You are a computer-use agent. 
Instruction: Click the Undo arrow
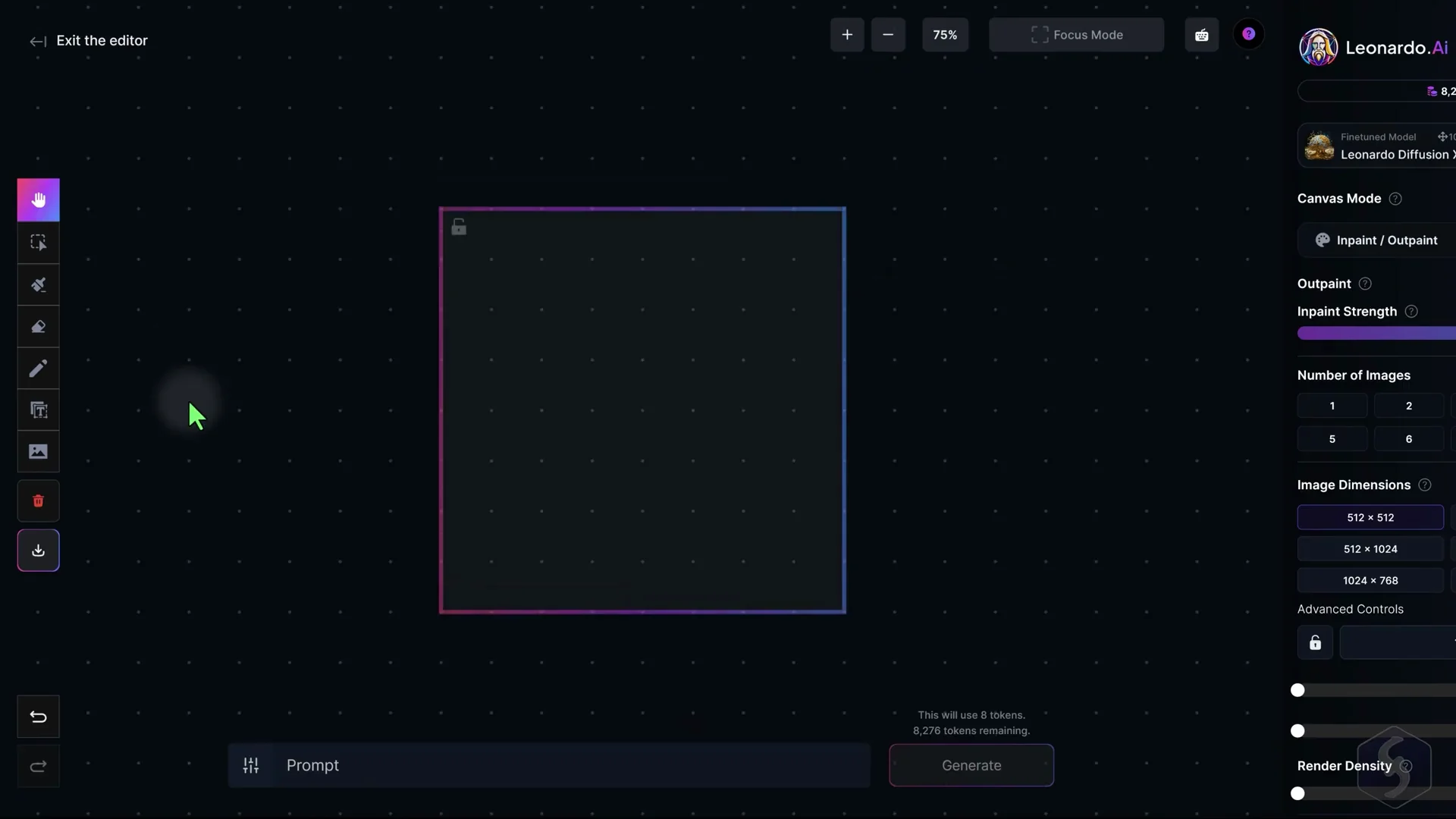(38, 716)
